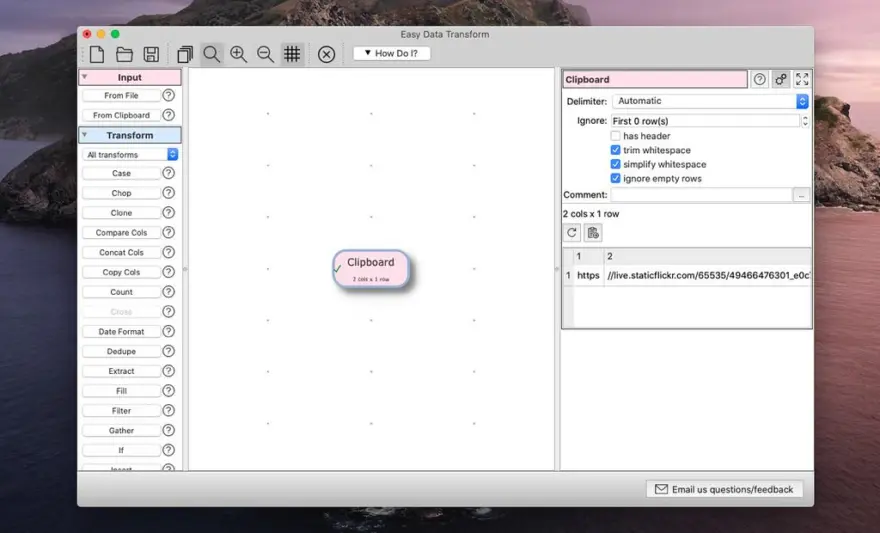Click the Date Format button

coord(121,332)
